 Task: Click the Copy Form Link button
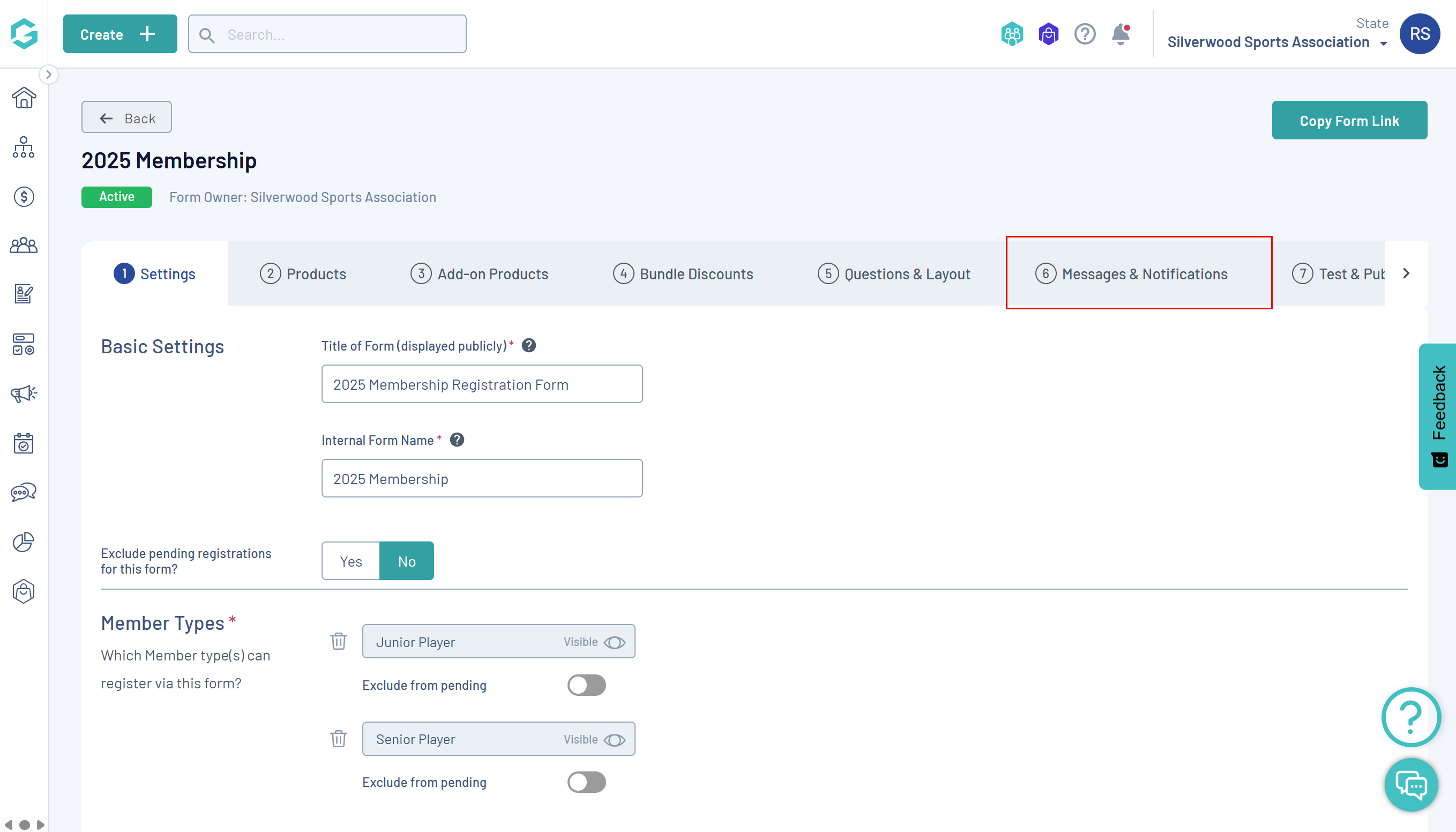(1349, 121)
